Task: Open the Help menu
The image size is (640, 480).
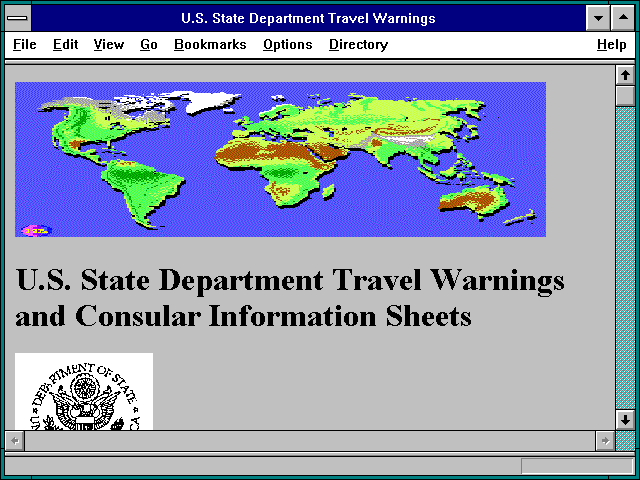Action: 611,44
